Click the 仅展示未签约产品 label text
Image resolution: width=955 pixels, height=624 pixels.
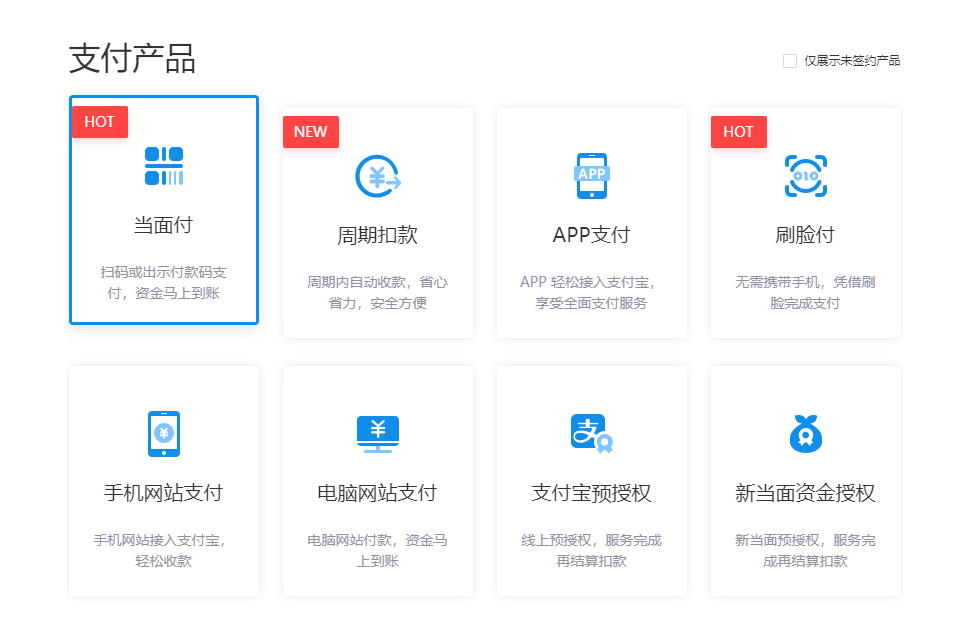click(852, 61)
